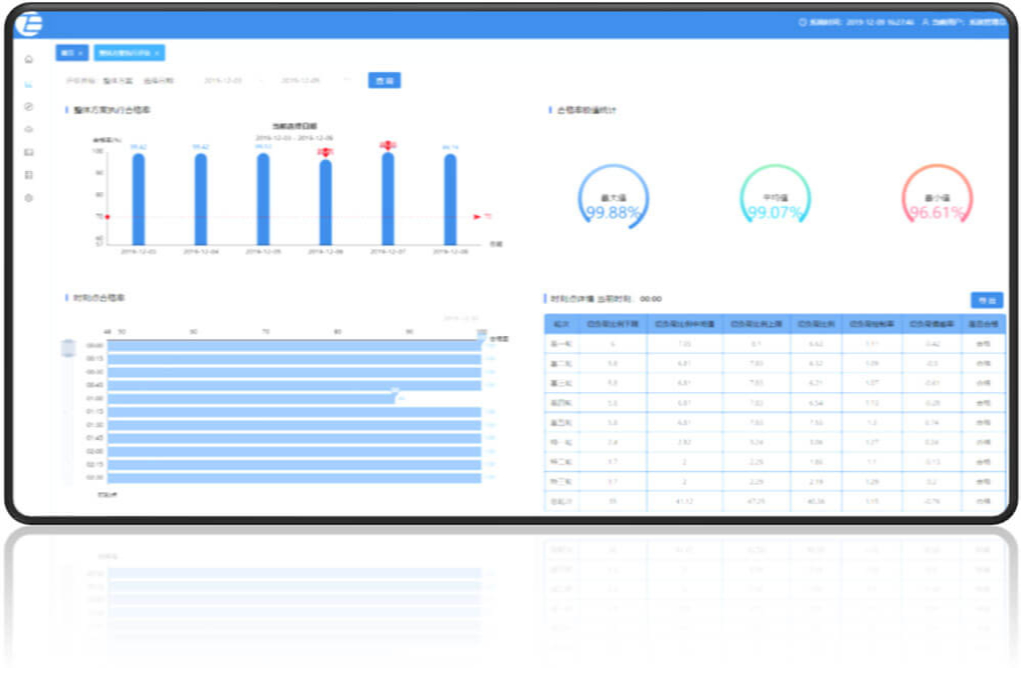
Task: Click the grid icon in left sidebar
Action: coord(28,175)
